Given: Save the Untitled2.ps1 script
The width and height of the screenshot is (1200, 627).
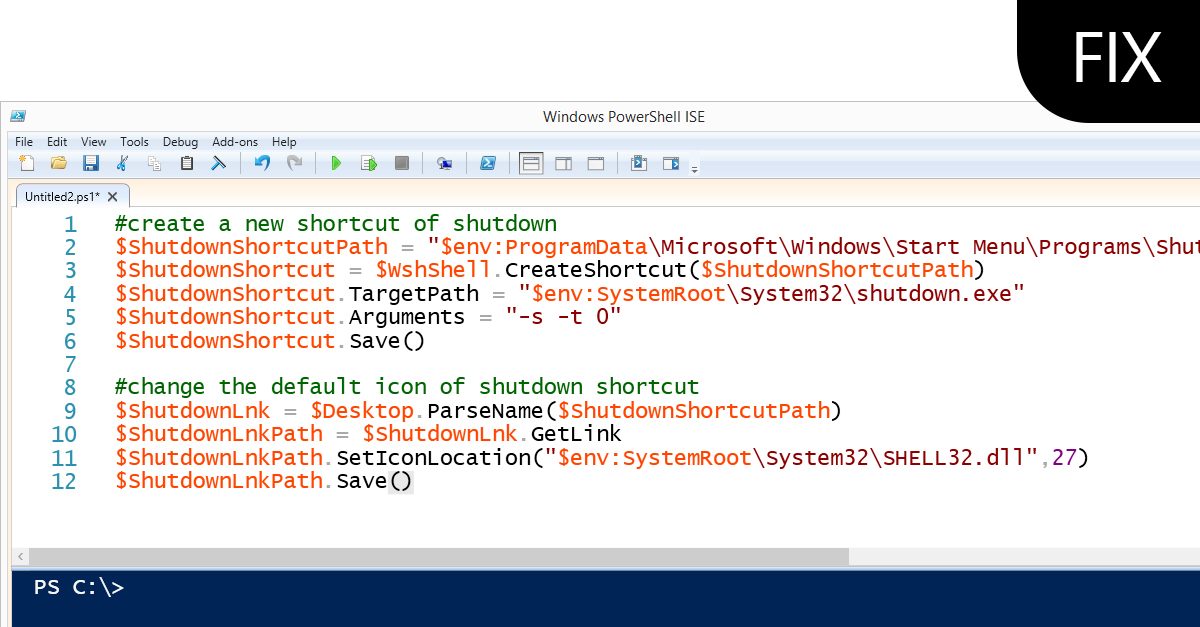Looking at the screenshot, I should tap(90, 162).
